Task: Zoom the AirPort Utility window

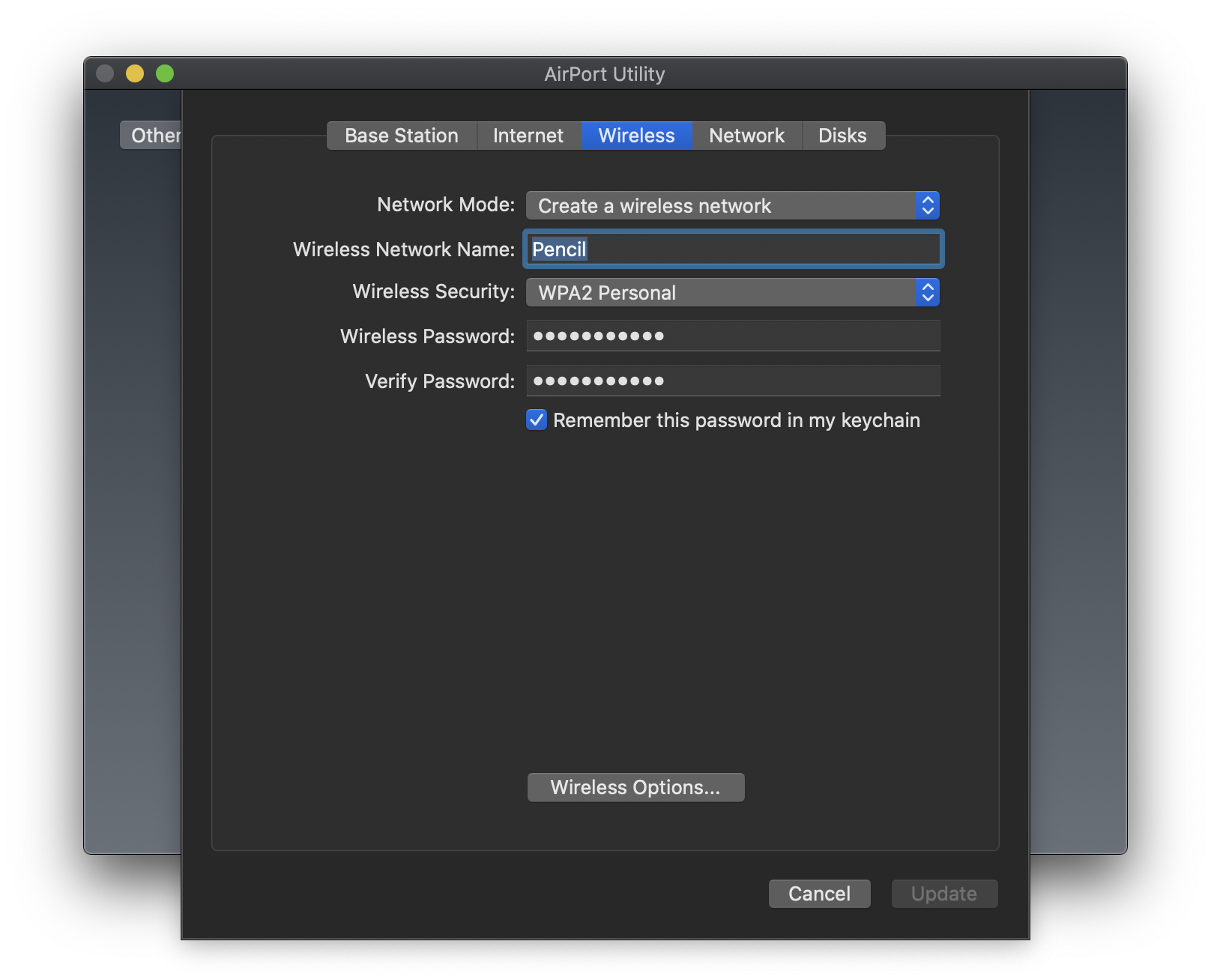Action: 165,73
